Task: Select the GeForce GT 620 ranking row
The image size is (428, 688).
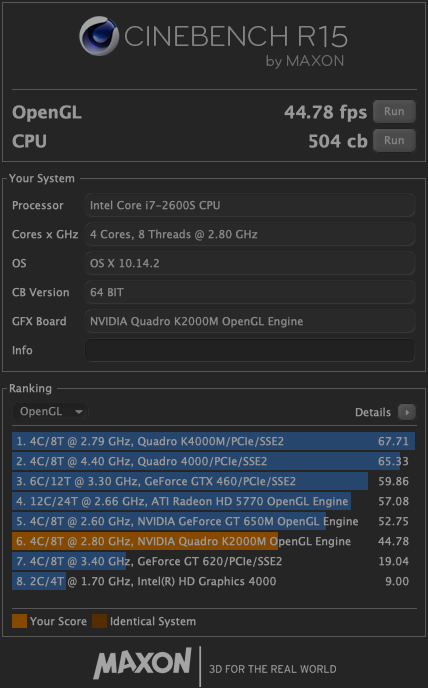Action: [x=213, y=561]
